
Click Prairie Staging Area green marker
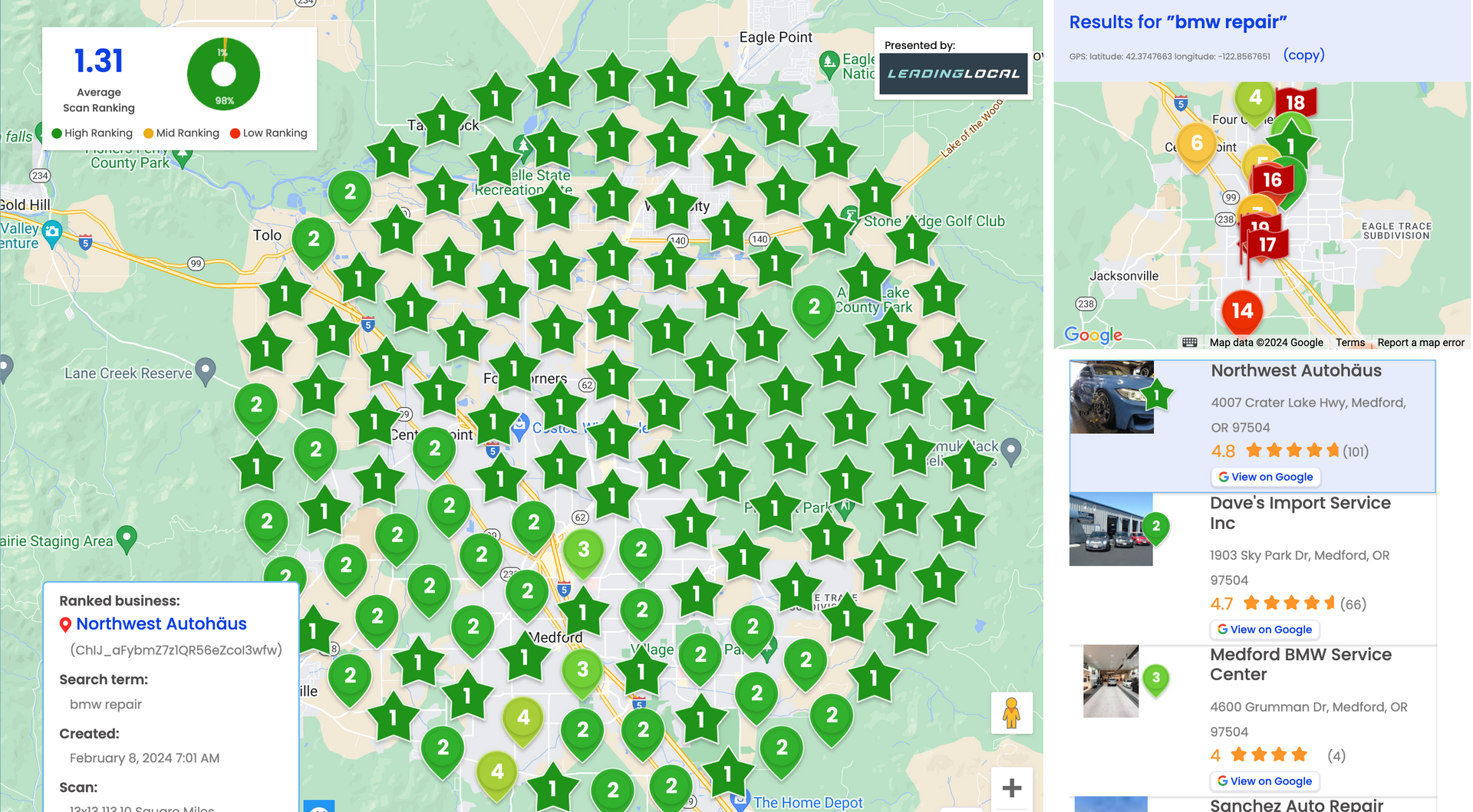click(127, 539)
